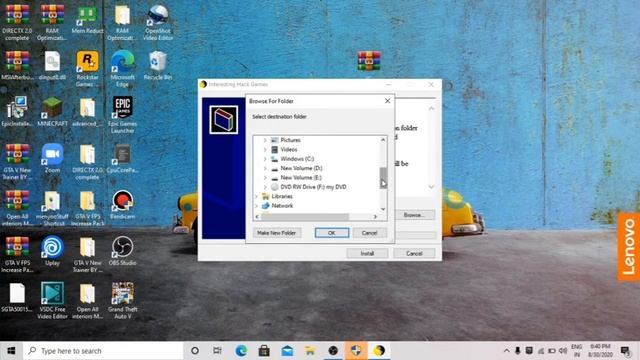Click the folder tree vertical scrollbar thumb
This screenshot has height=360, width=640.
(x=383, y=177)
